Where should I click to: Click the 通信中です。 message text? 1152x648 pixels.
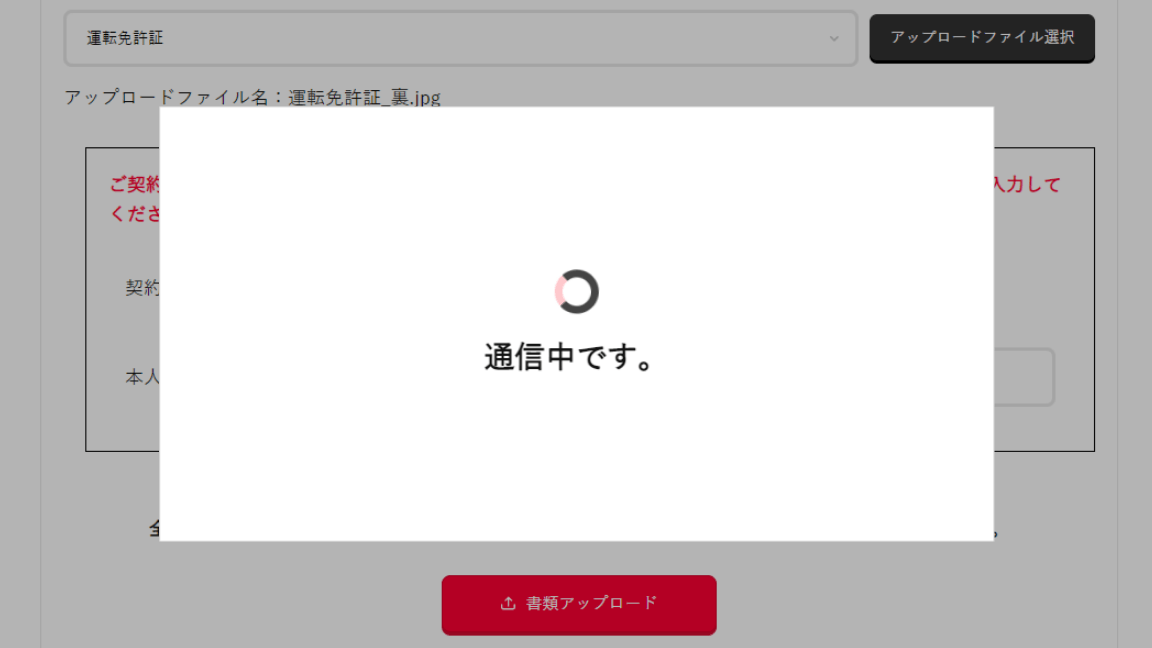click(x=570, y=357)
